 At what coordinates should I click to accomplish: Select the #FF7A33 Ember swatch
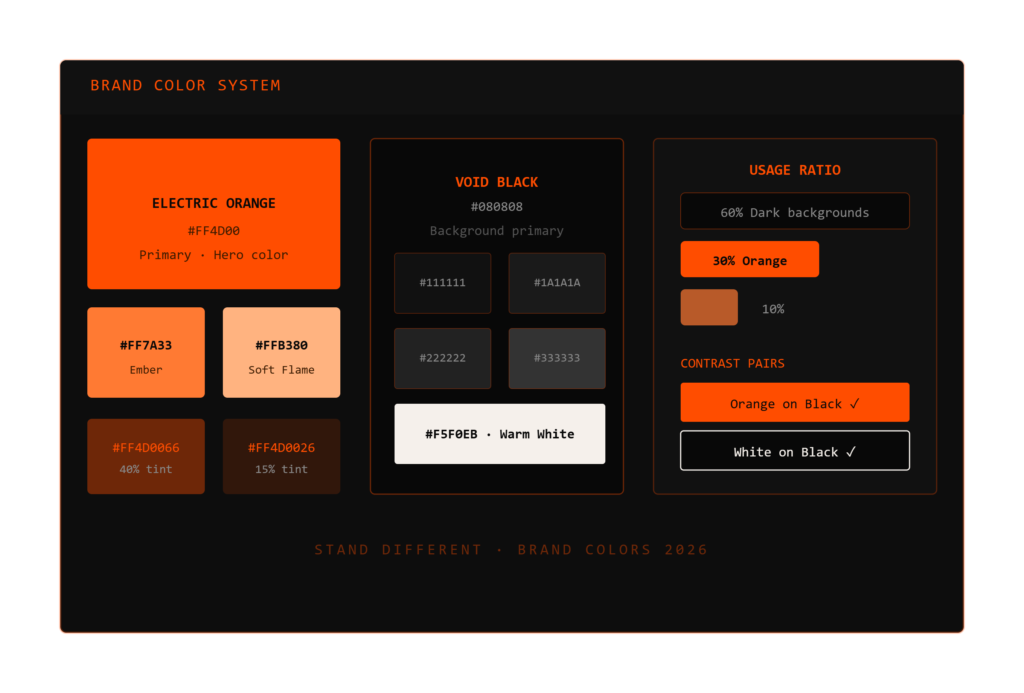[146, 353]
